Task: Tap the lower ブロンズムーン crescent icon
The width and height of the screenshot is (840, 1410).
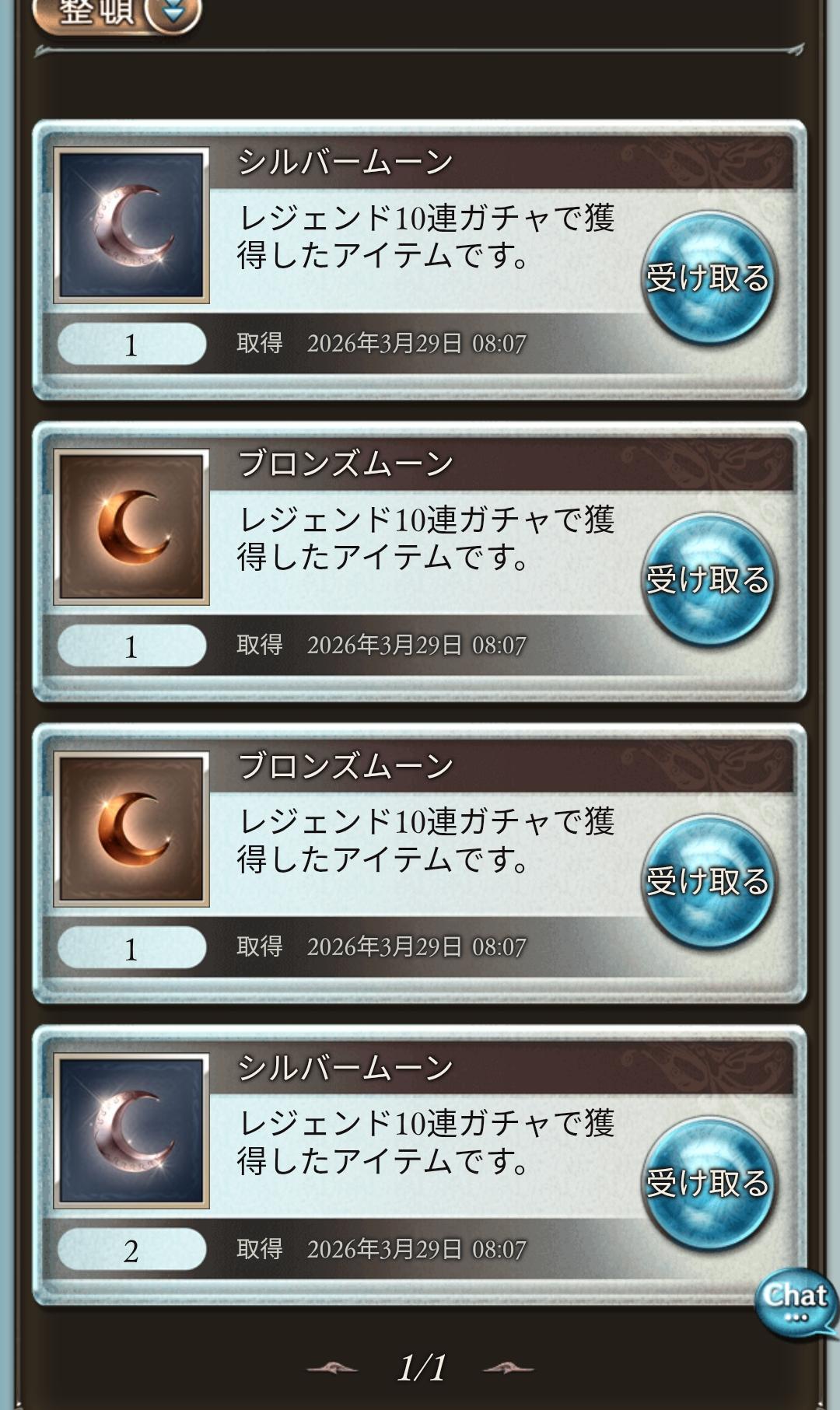Action: click(x=131, y=829)
